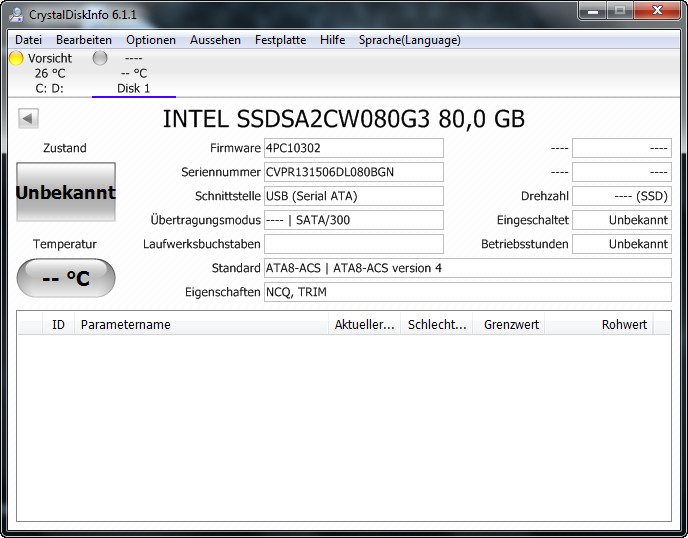Click the Parametername column header

[x=201, y=325]
